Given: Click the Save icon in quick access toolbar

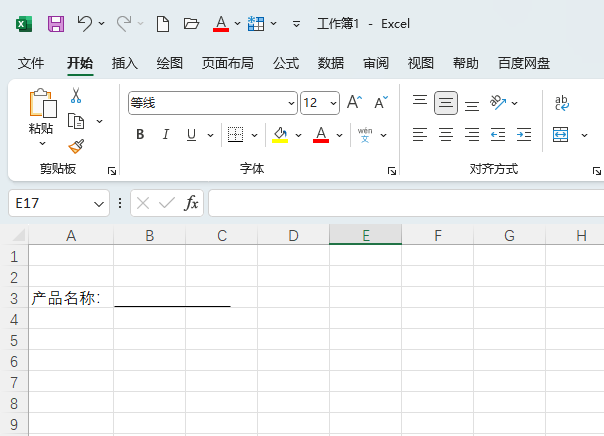Looking at the screenshot, I should (x=56, y=24).
